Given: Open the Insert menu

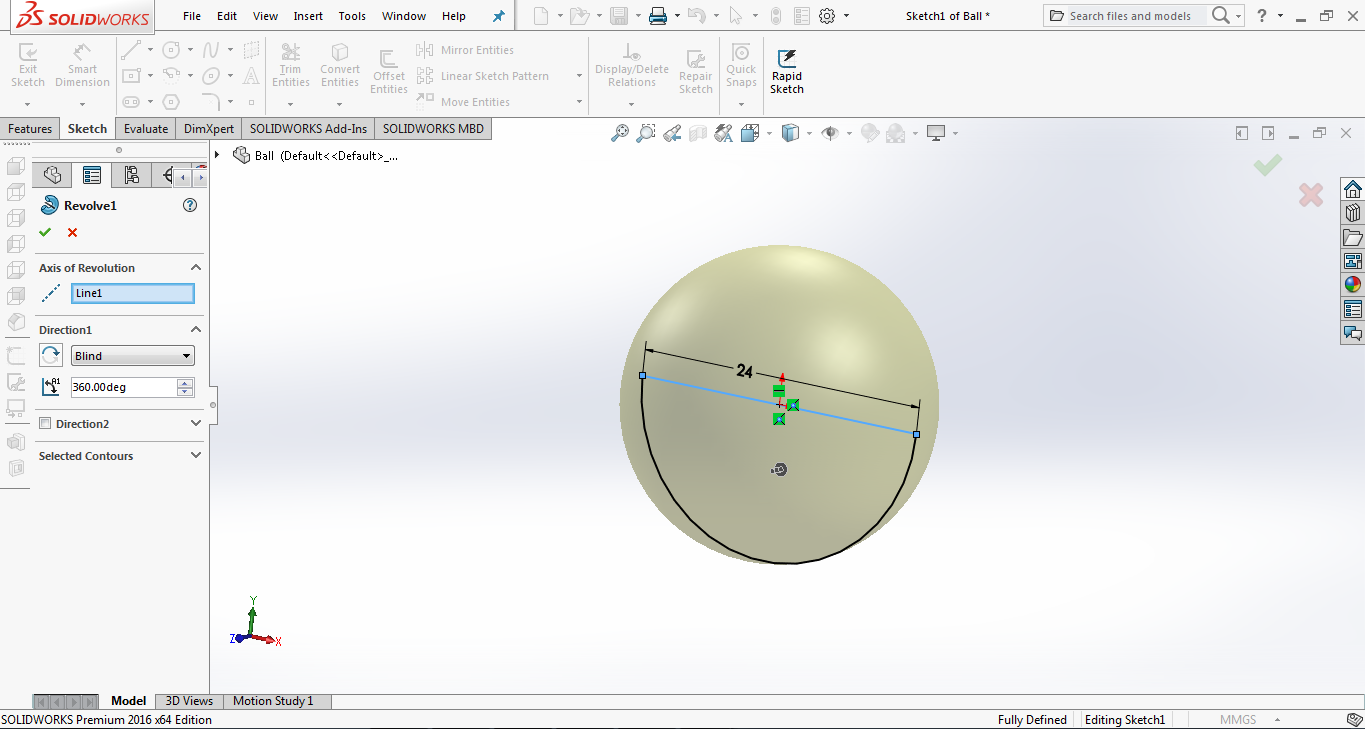Looking at the screenshot, I should (308, 16).
